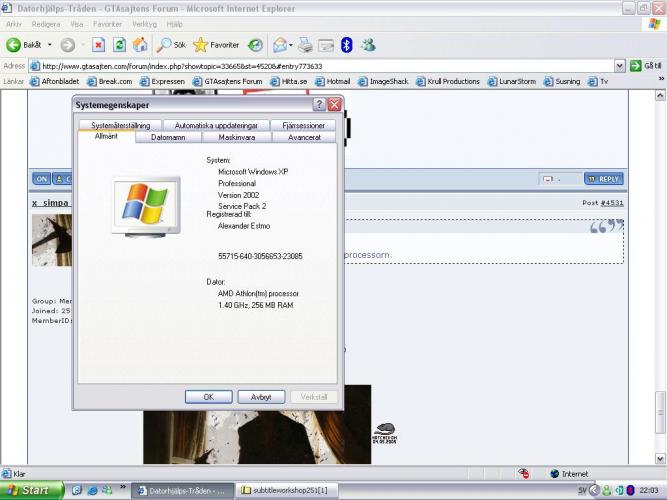Open the Start menu button

click(x=31, y=490)
